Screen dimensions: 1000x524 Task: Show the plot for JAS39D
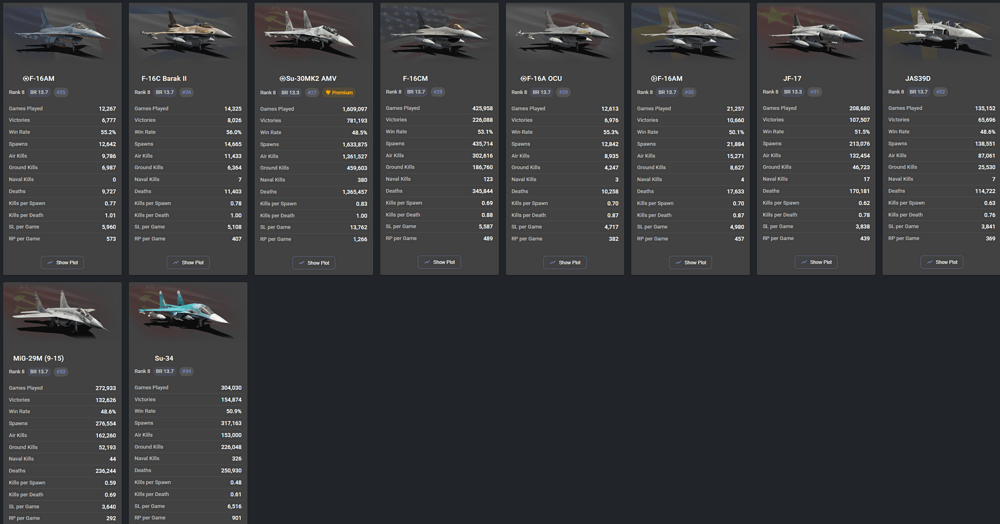pos(942,262)
